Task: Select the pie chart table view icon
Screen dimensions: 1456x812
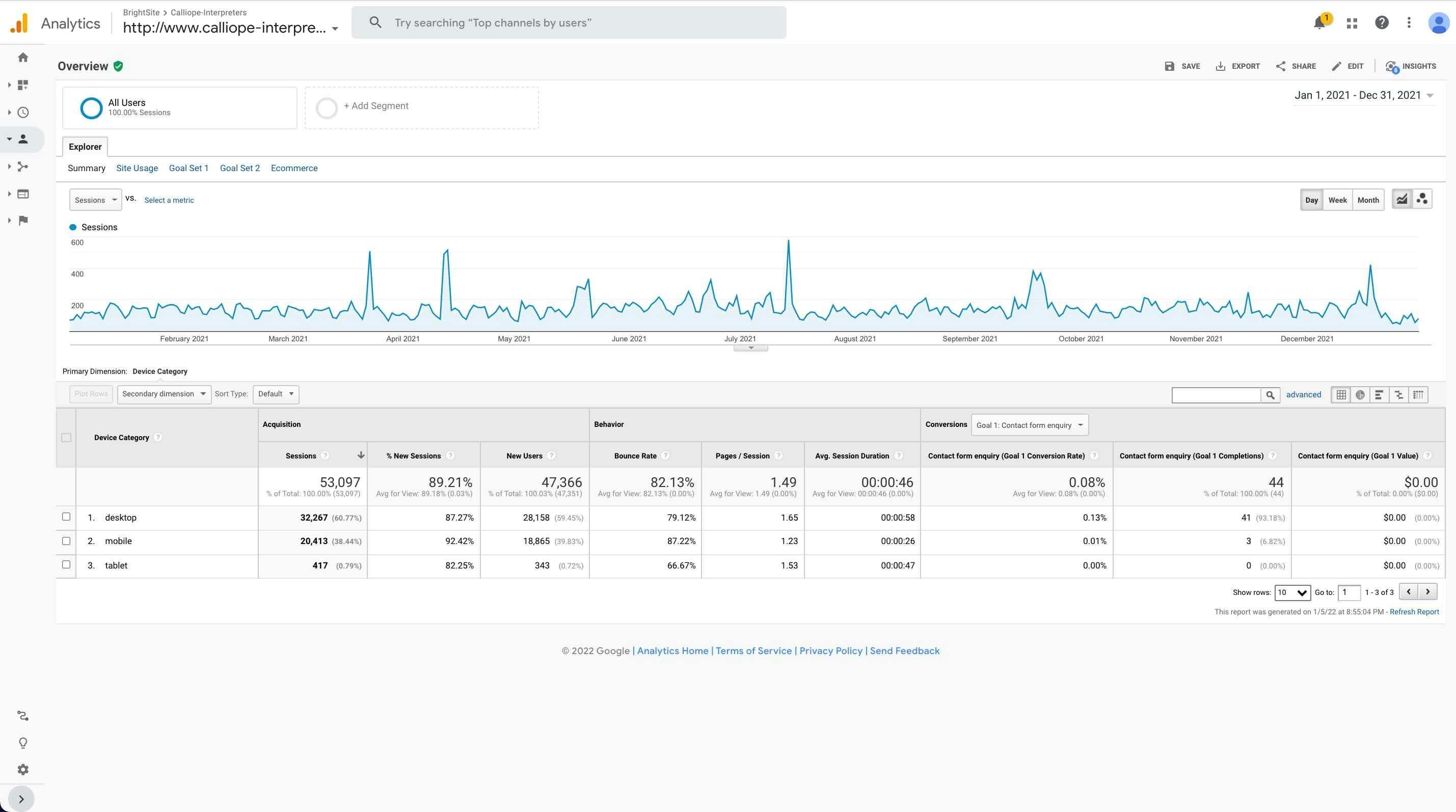Action: point(1360,395)
